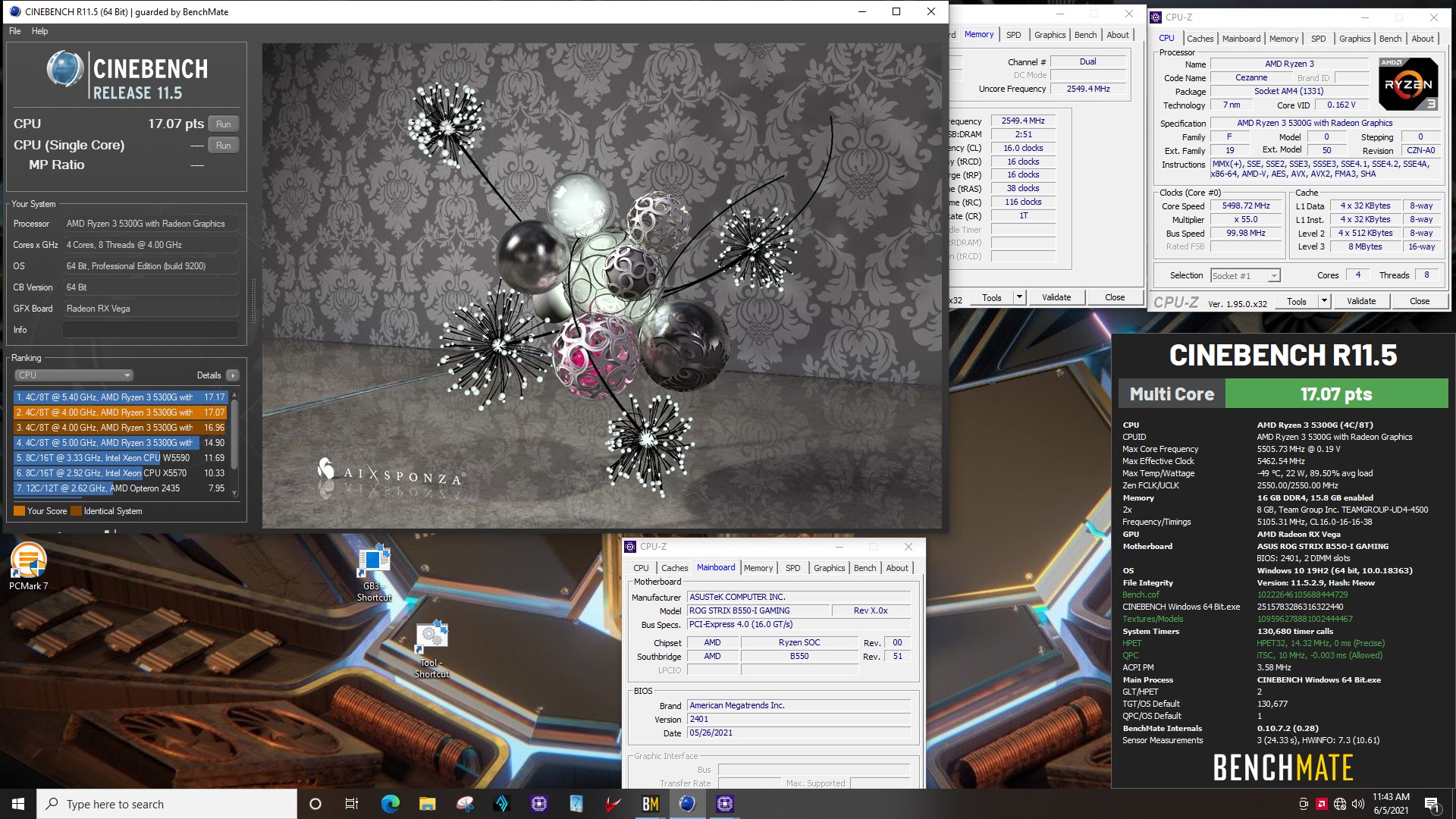The image size is (1456, 819).
Task: Open Task View on the taskbar
Action: point(352,804)
